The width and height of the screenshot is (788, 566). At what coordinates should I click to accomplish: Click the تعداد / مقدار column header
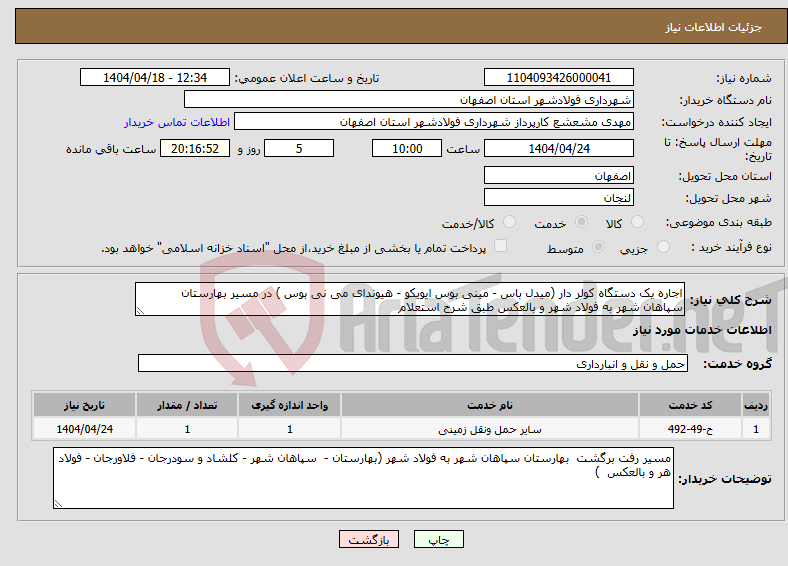click(187, 405)
